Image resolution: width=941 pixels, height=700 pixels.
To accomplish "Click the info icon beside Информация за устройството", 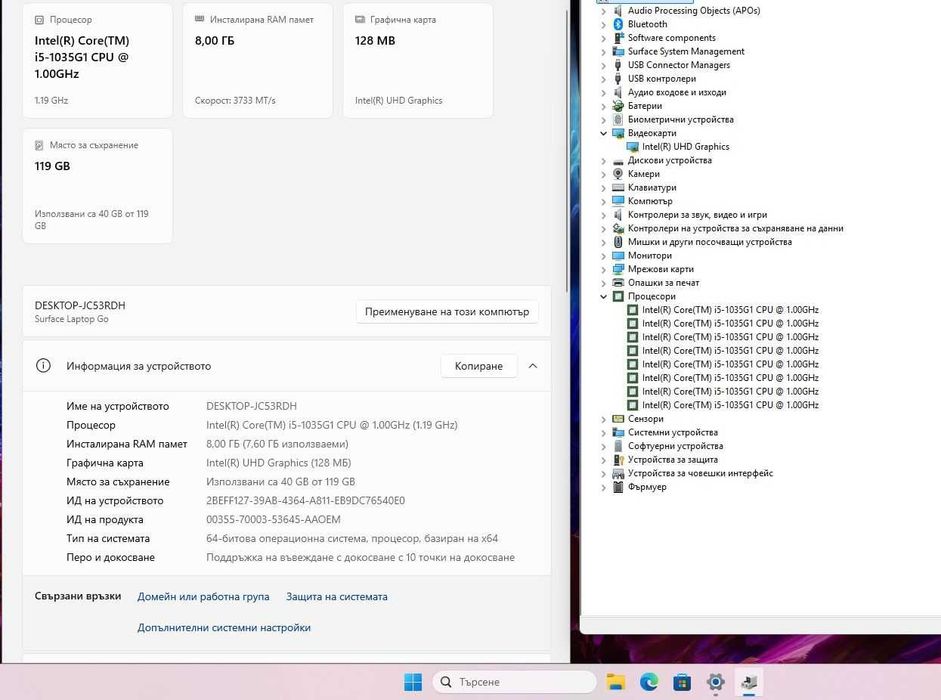I will (x=43, y=366).
